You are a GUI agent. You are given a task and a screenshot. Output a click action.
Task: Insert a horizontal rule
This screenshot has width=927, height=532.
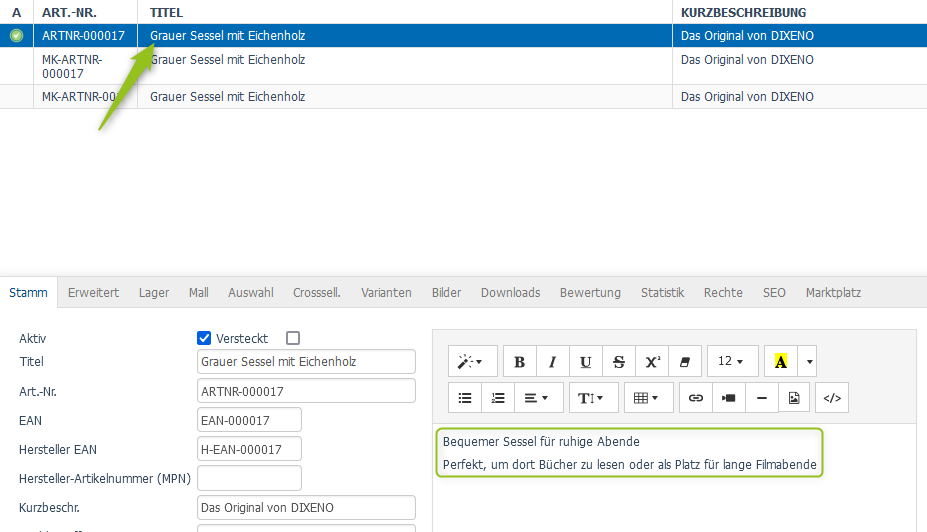coord(761,398)
